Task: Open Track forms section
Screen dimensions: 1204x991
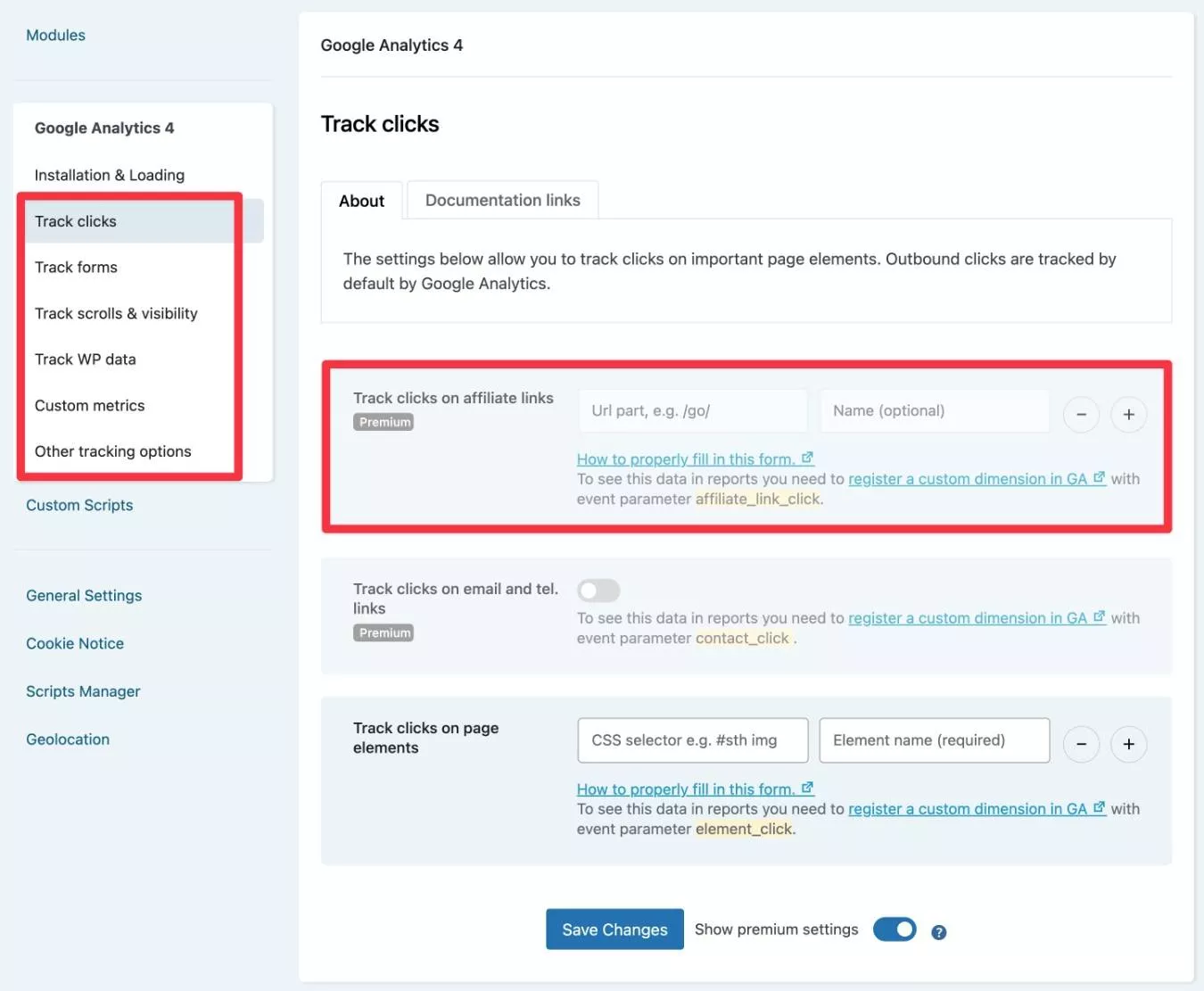Action: [x=76, y=268]
